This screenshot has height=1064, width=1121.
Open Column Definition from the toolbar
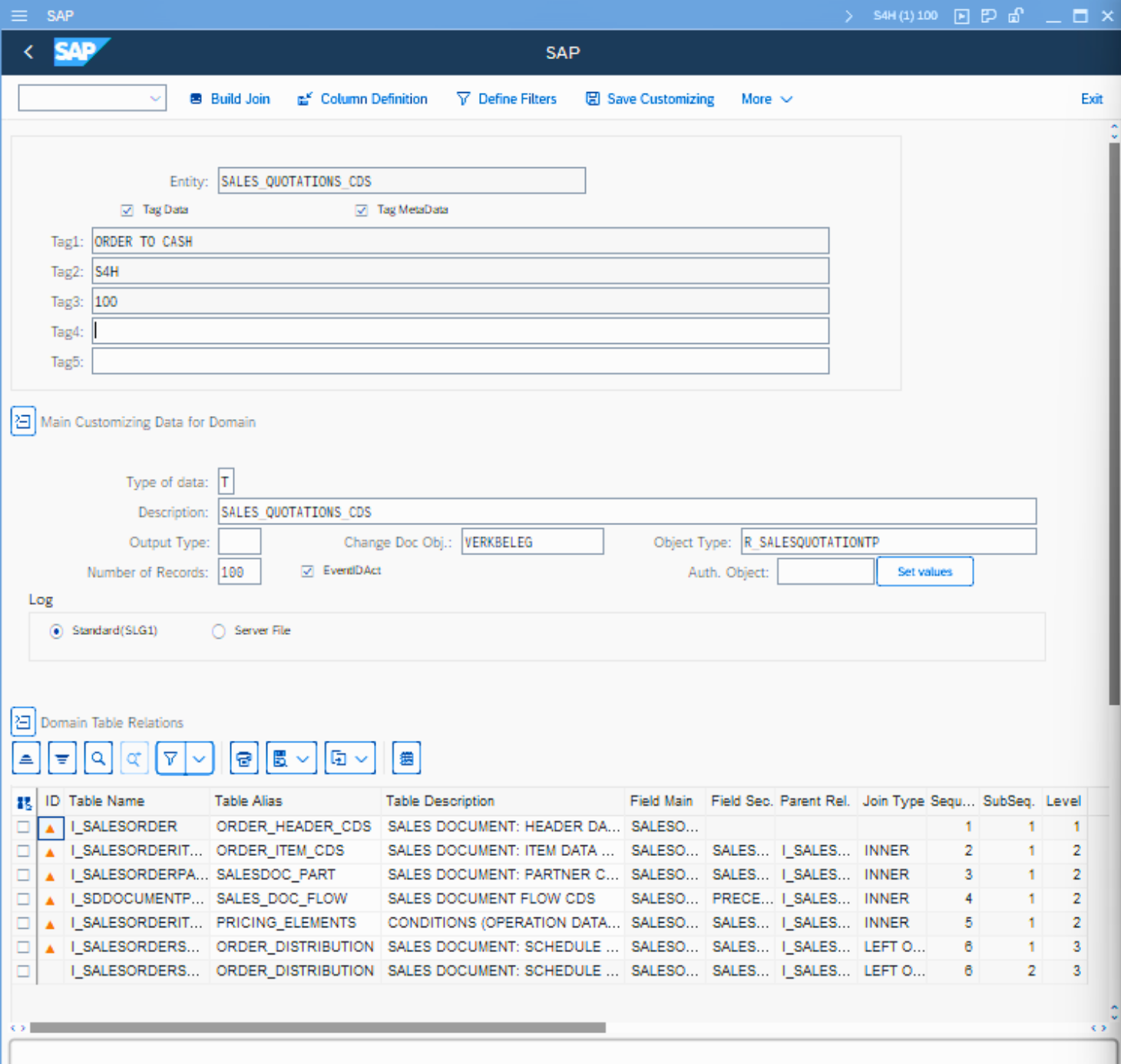(362, 99)
